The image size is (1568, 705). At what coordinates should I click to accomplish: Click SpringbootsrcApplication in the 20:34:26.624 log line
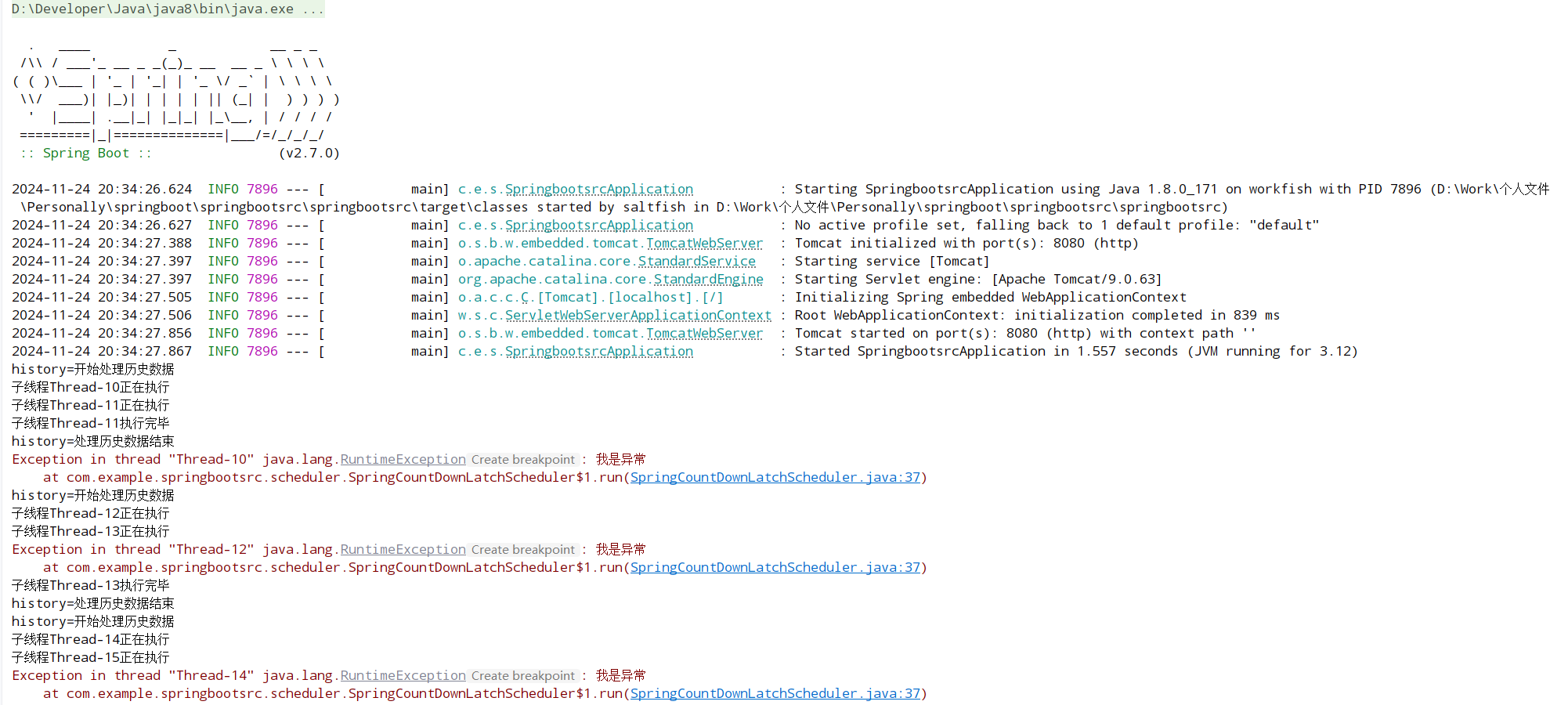[x=598, y=190]
